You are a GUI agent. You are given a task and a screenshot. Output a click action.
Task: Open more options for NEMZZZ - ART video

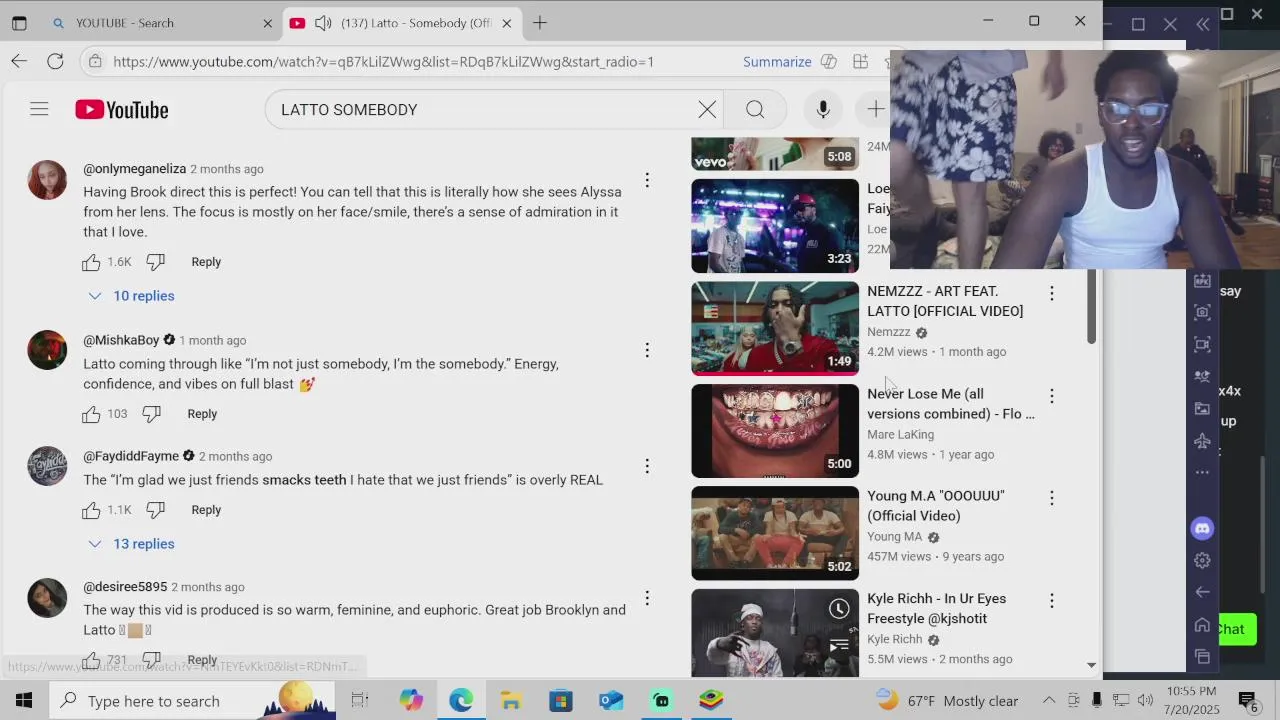[x=1051, y=293]
